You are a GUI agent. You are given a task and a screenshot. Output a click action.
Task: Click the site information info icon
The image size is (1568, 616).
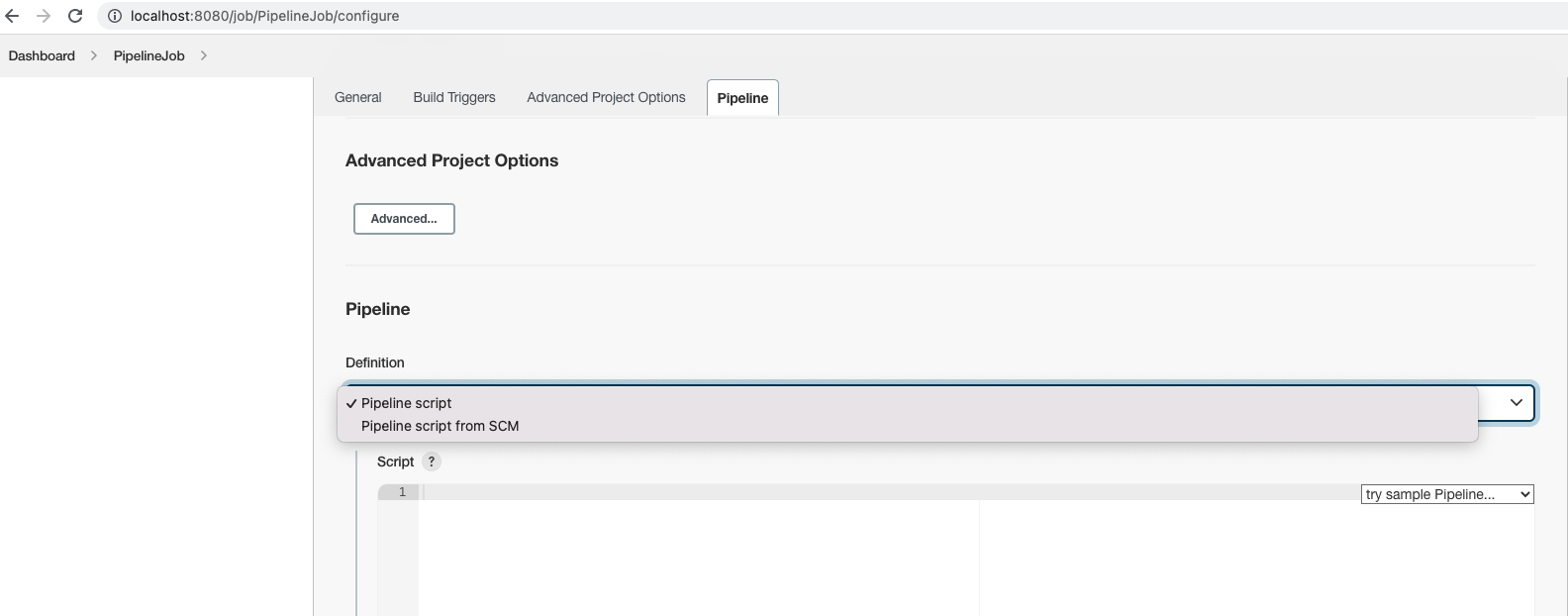(114, 16)
